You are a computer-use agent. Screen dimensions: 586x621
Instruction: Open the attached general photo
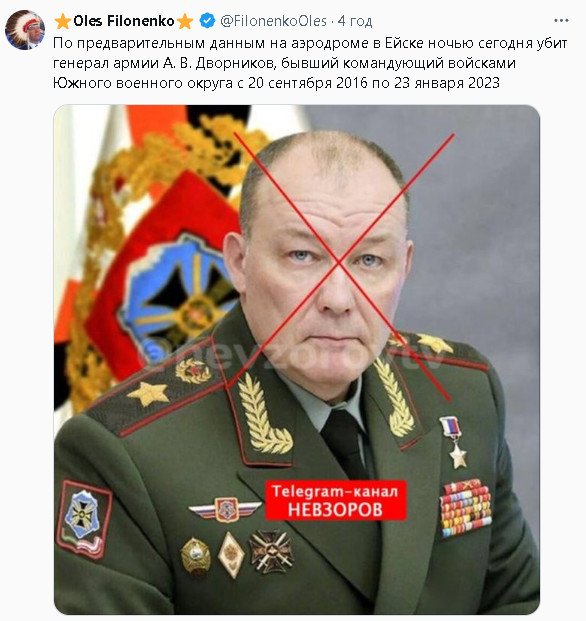tap(297, 360)
